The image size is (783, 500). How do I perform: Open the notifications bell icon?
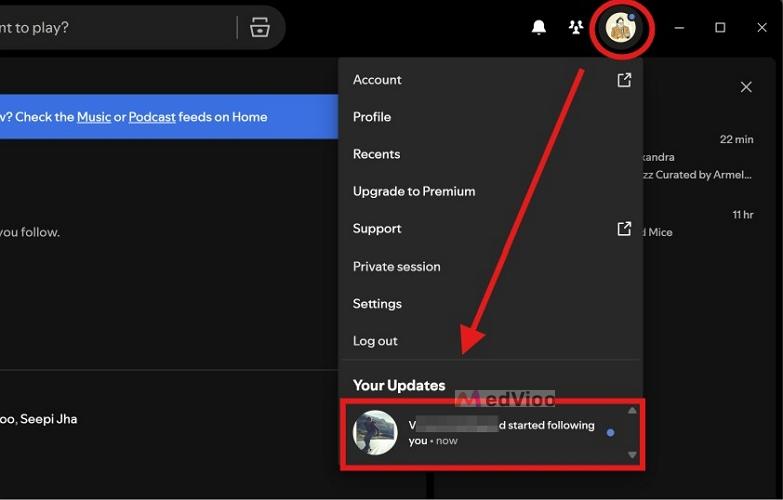tap(538, 27)
